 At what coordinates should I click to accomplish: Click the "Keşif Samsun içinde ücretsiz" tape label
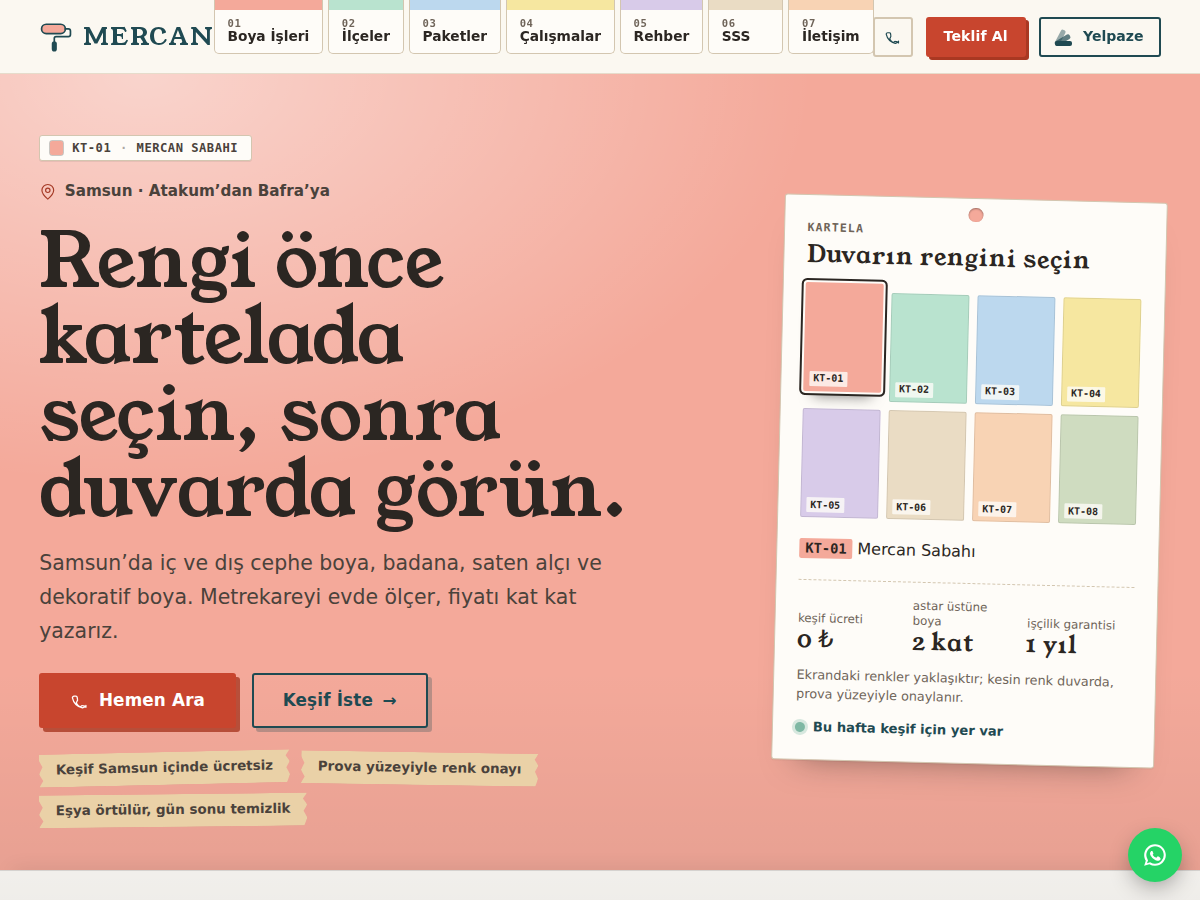(x=164, y=767)
